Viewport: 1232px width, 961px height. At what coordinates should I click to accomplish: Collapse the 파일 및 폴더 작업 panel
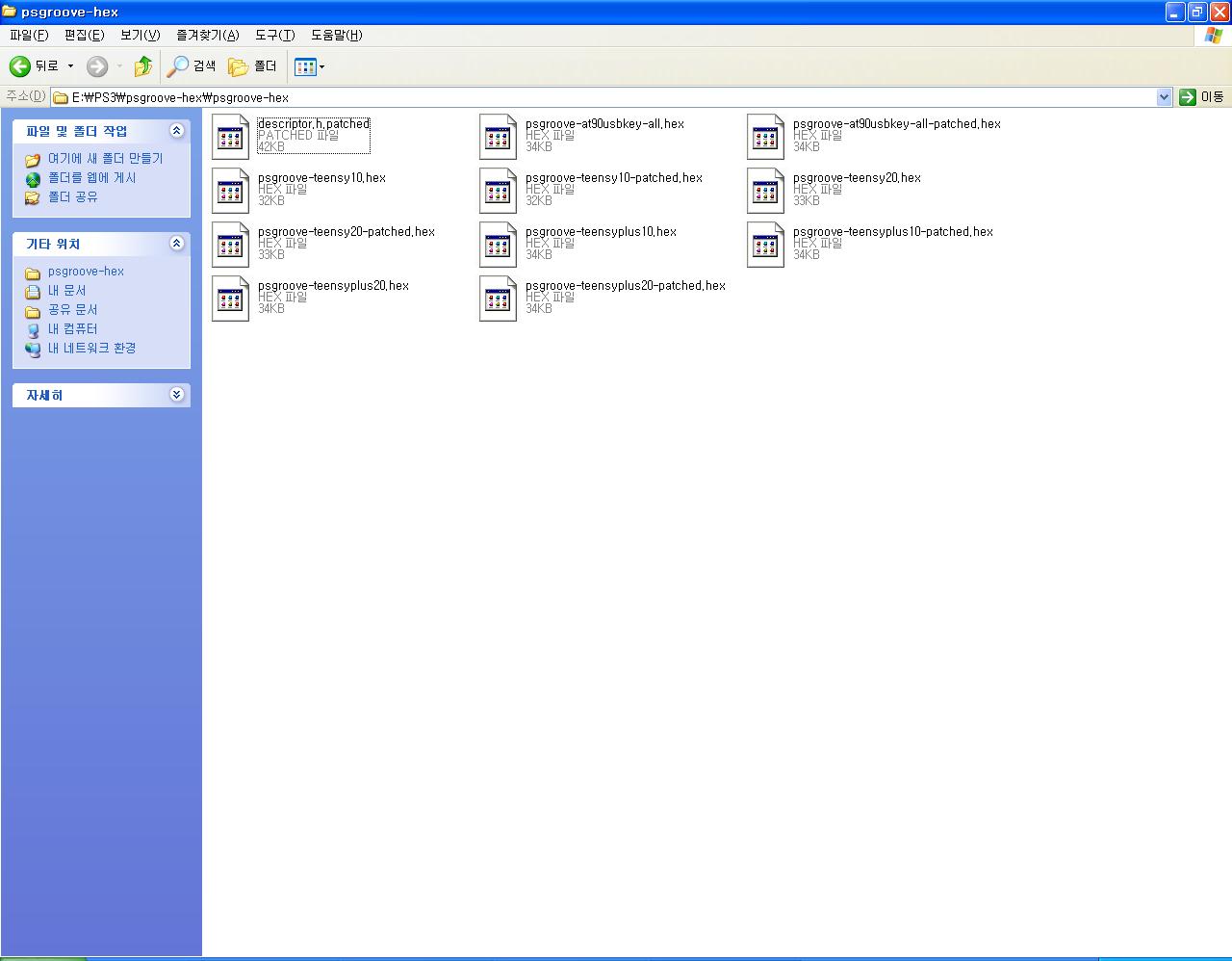[x=176, y=131]
